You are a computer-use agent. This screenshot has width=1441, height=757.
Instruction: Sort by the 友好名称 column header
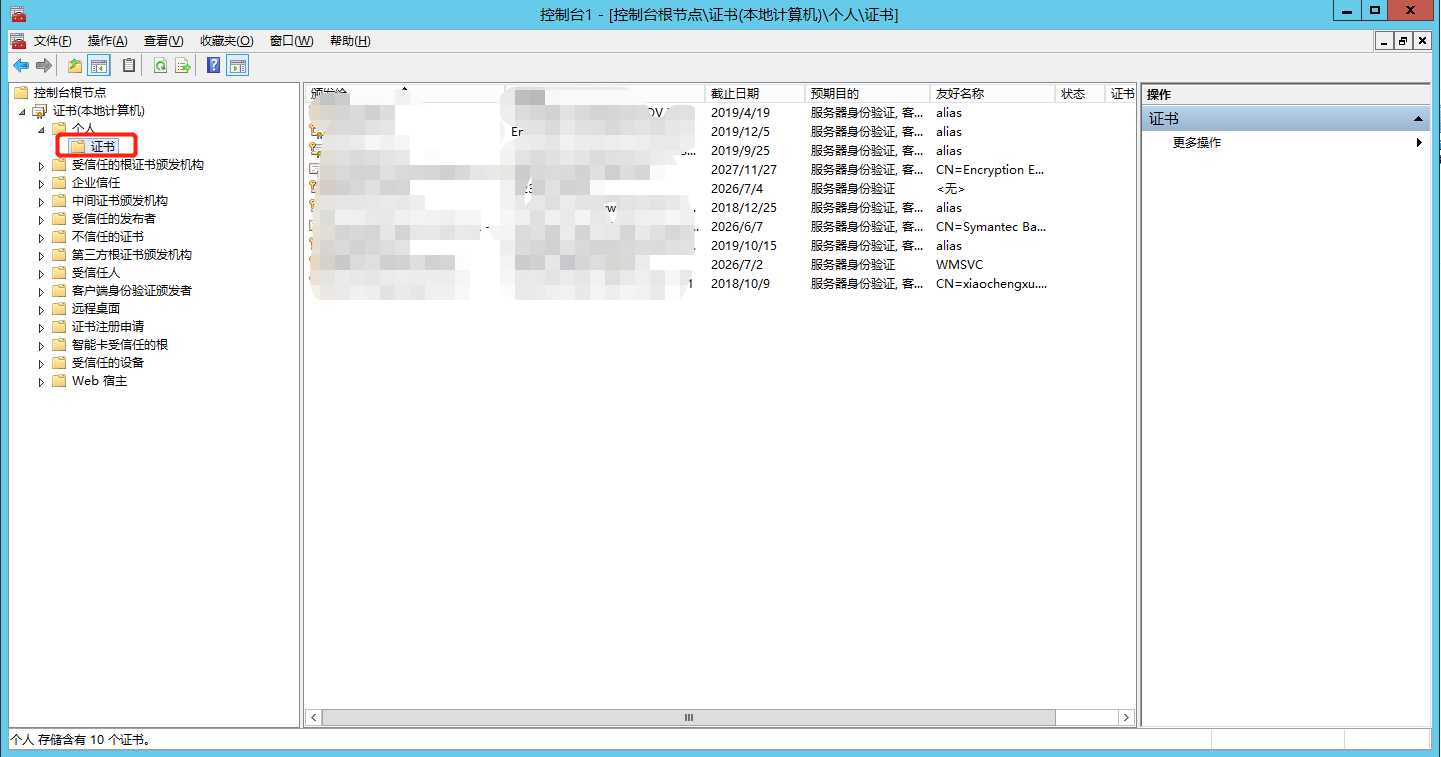992,93
